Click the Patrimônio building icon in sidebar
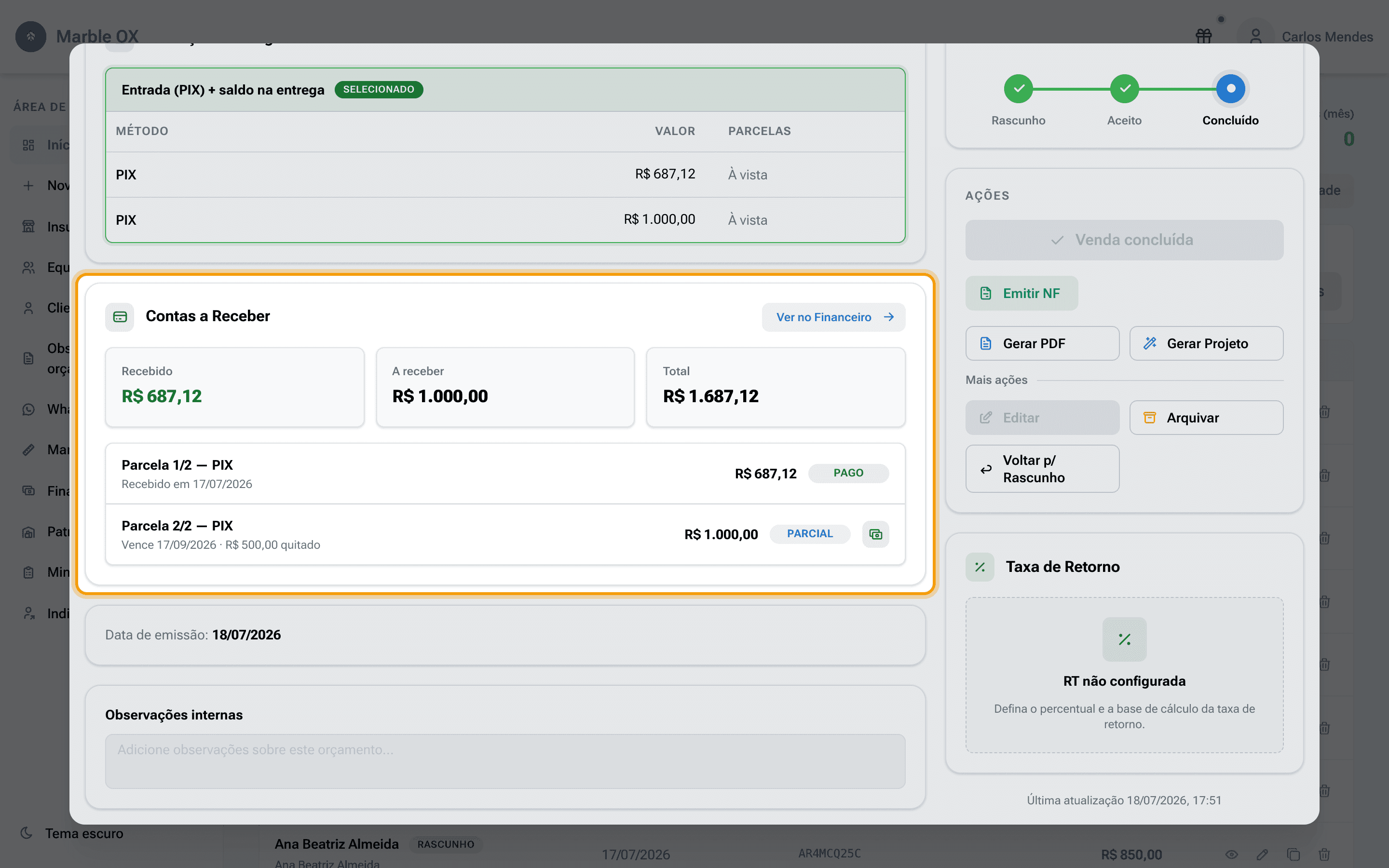The height and width of the screenshot is (868, 1389). (29, 532)
